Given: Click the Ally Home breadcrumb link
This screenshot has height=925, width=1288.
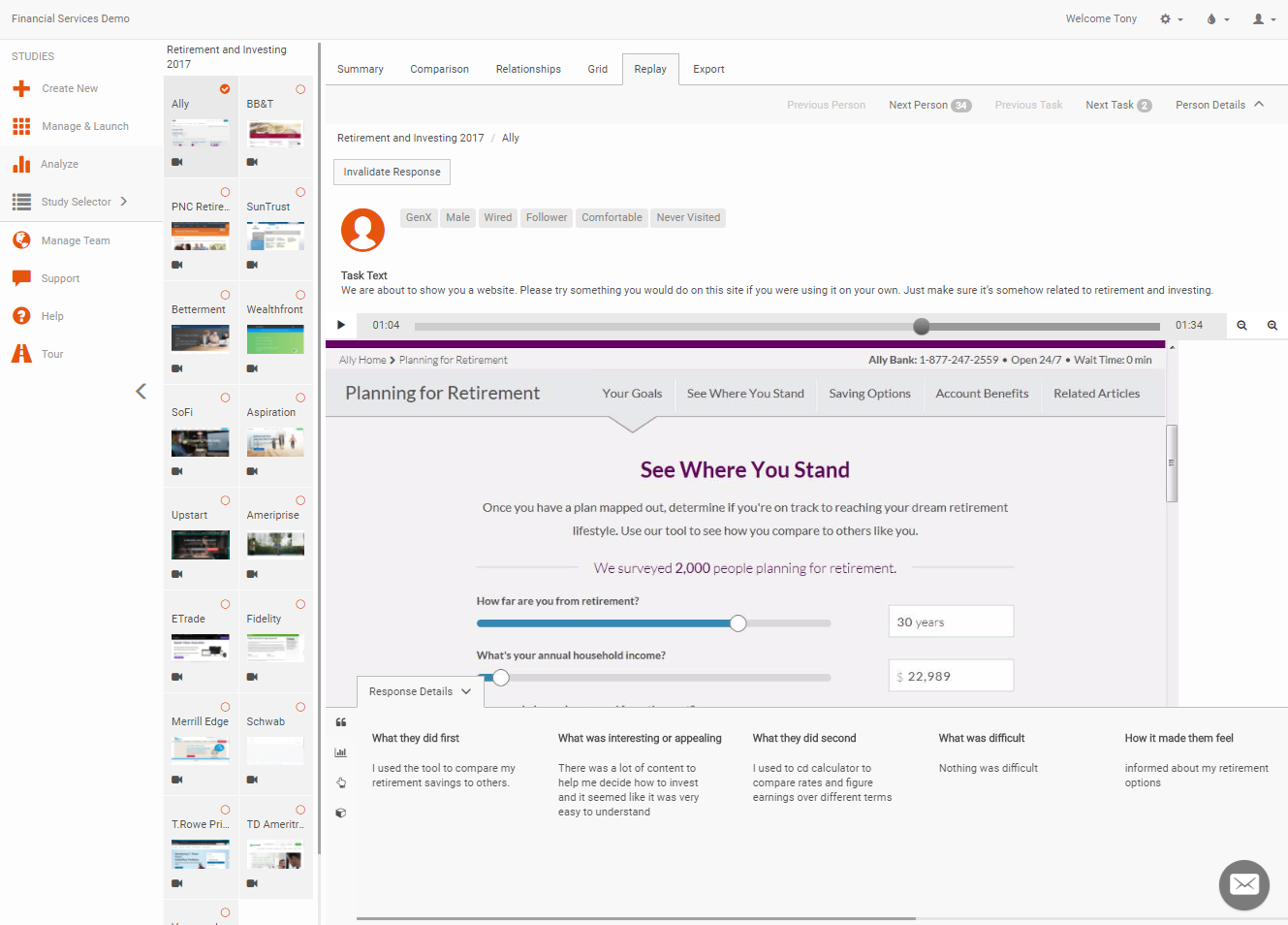Looking at the screenshot, I should (362, 360).
